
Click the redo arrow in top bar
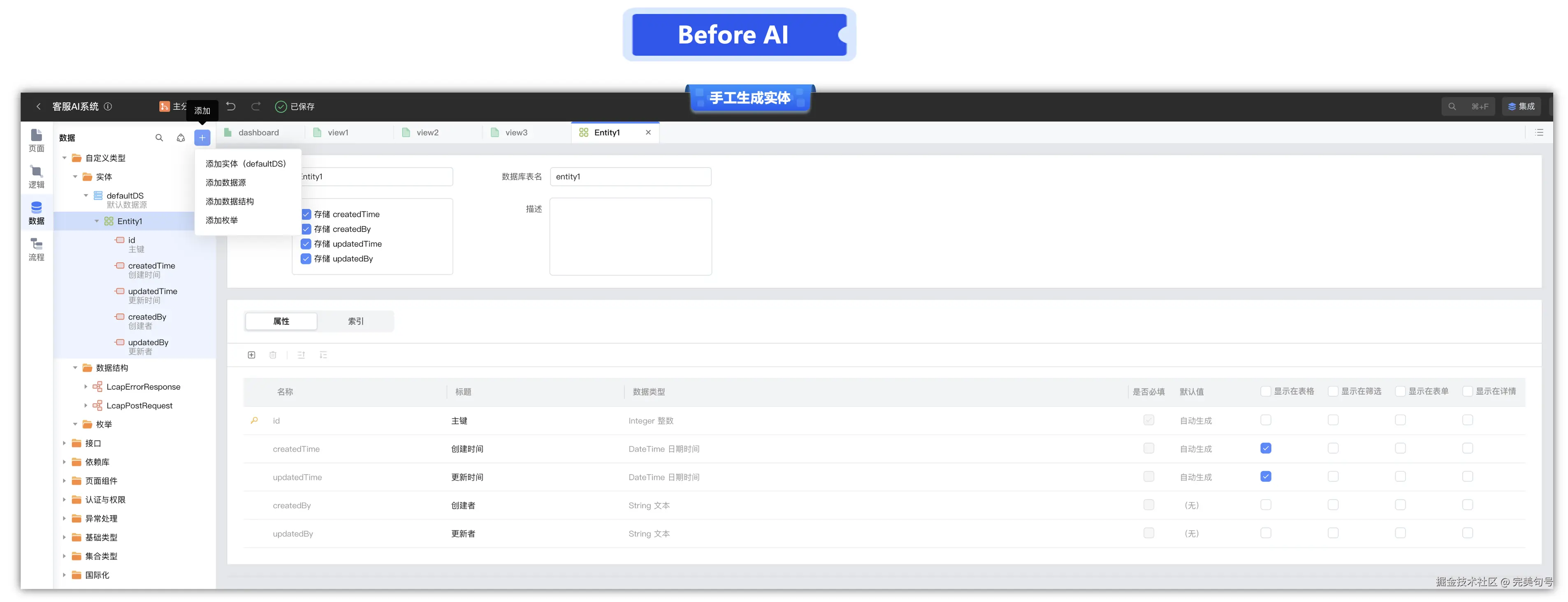[x=256, y=107]
